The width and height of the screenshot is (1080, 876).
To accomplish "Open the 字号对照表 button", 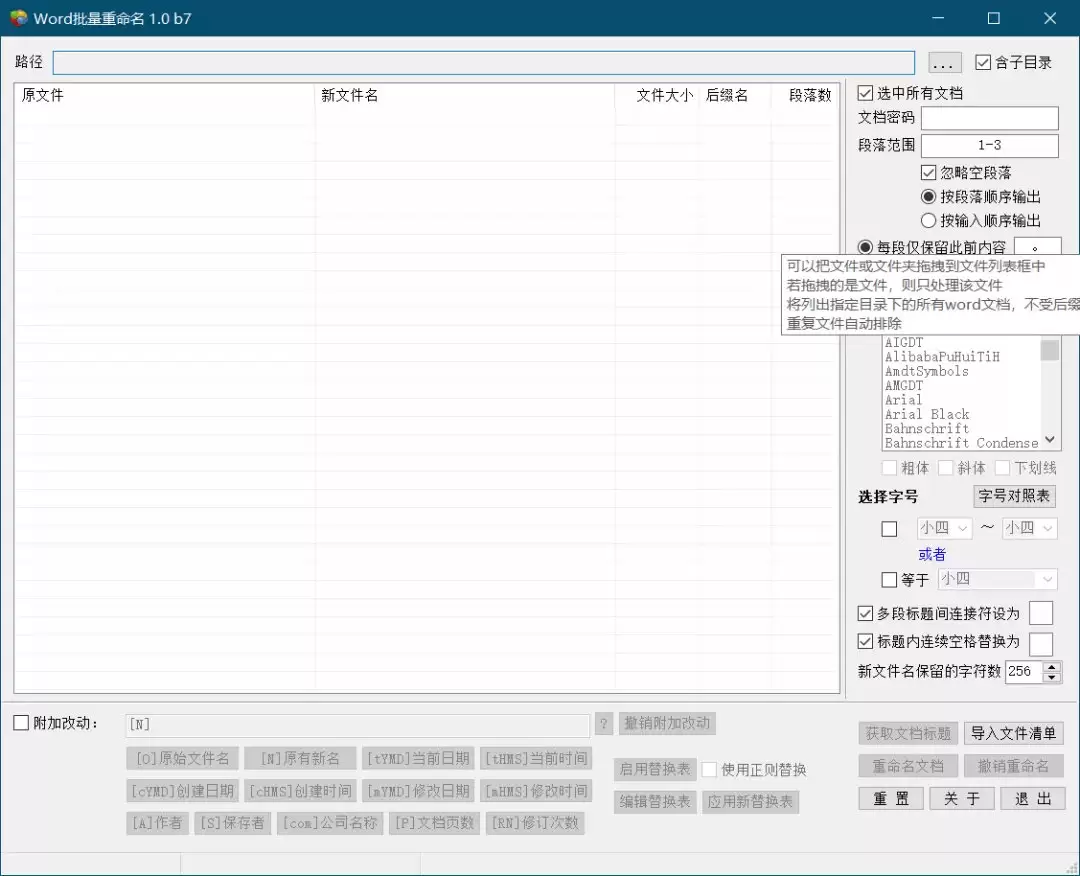I will (1014, 496).
